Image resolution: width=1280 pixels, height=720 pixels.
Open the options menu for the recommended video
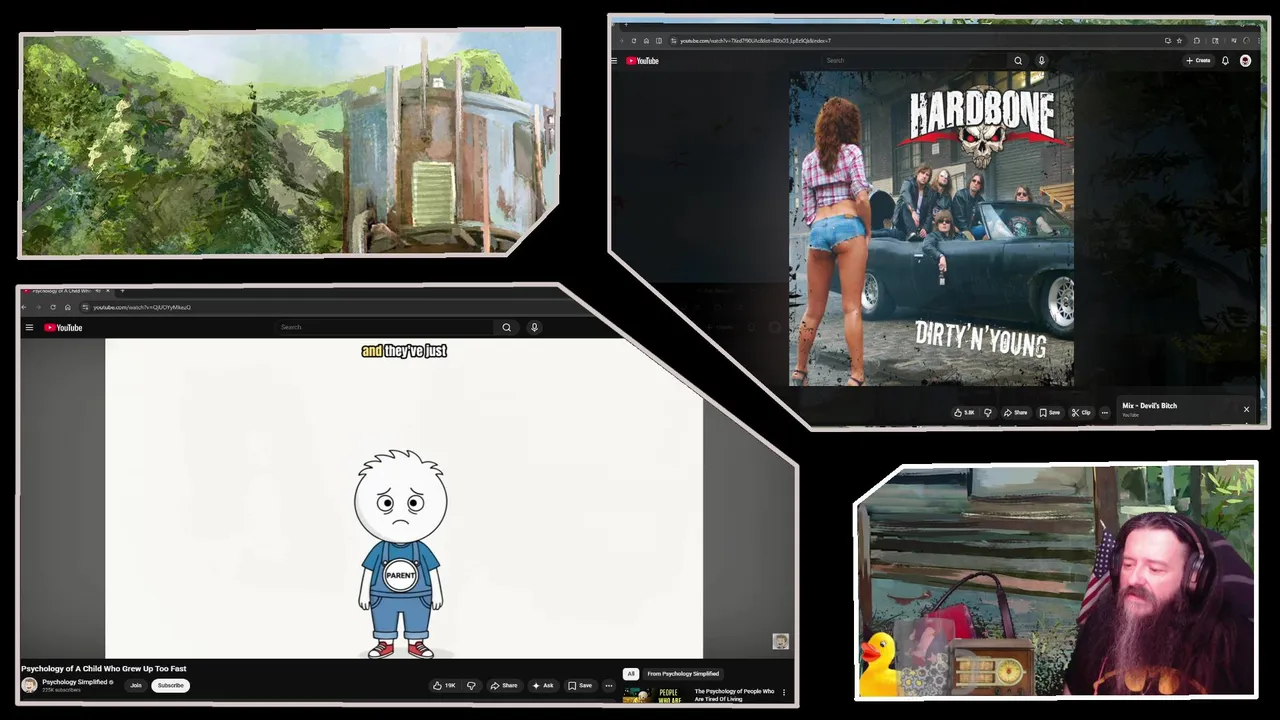coord(784,692)
